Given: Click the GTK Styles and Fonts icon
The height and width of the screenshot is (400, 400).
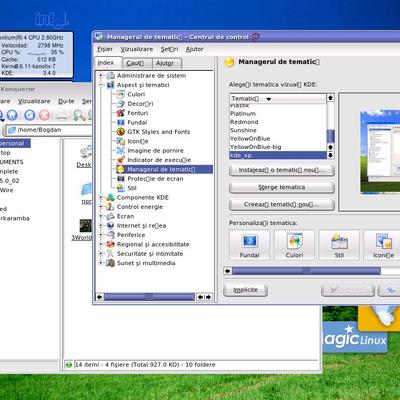Looking at the screenshot, I should pos(121,132).
